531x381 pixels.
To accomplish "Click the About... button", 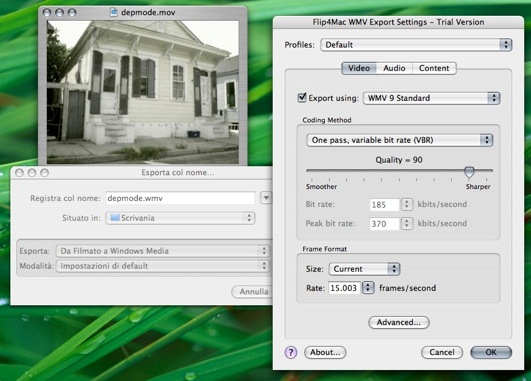I will click(x=325, y=353).
